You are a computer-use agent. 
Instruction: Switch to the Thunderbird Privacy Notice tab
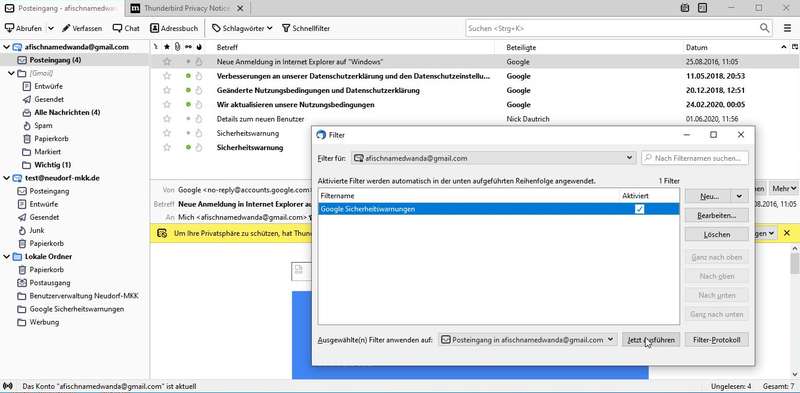[x=187, y=8]
